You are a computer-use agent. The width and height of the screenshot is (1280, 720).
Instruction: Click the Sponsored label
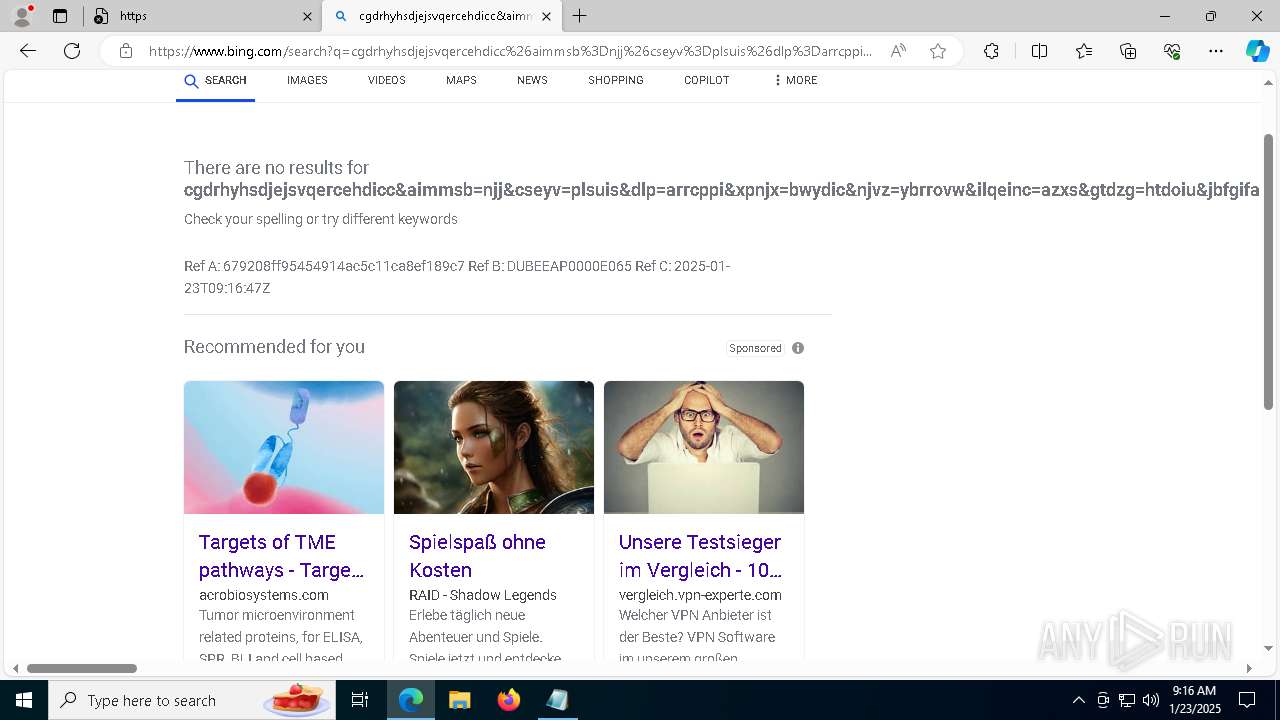[755, 348]
